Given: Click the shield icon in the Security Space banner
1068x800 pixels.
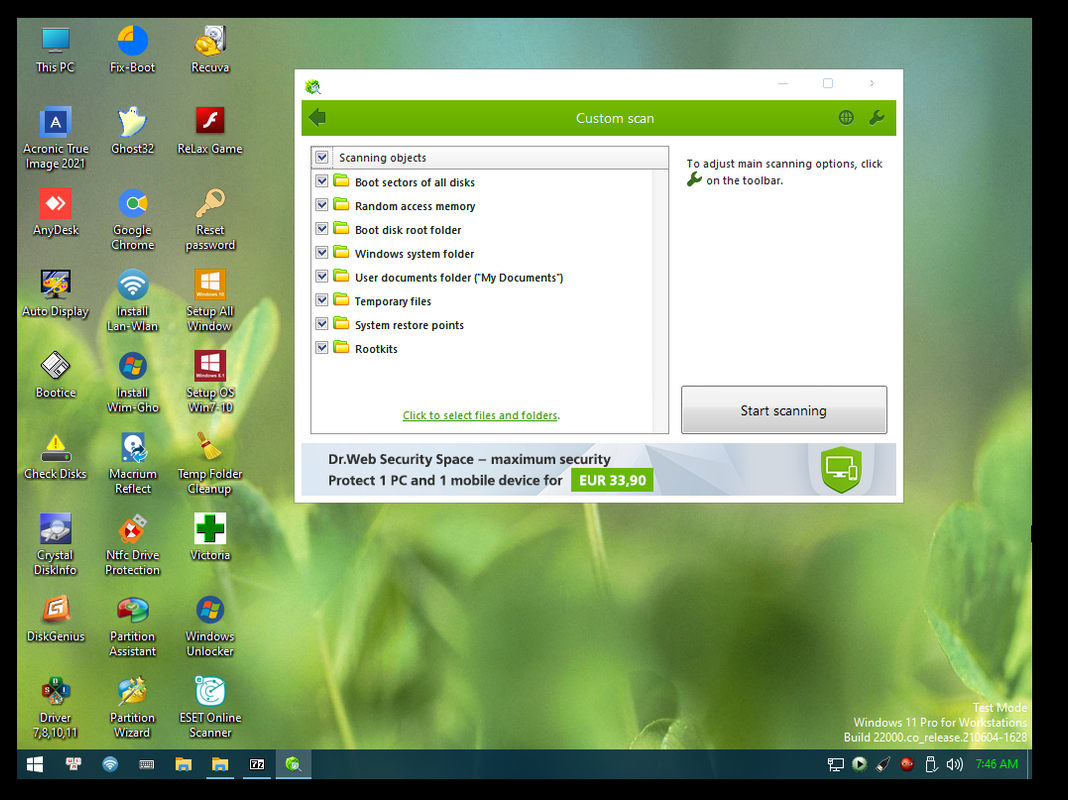Looking at the screenshot, I should click(x=841, y=469).
